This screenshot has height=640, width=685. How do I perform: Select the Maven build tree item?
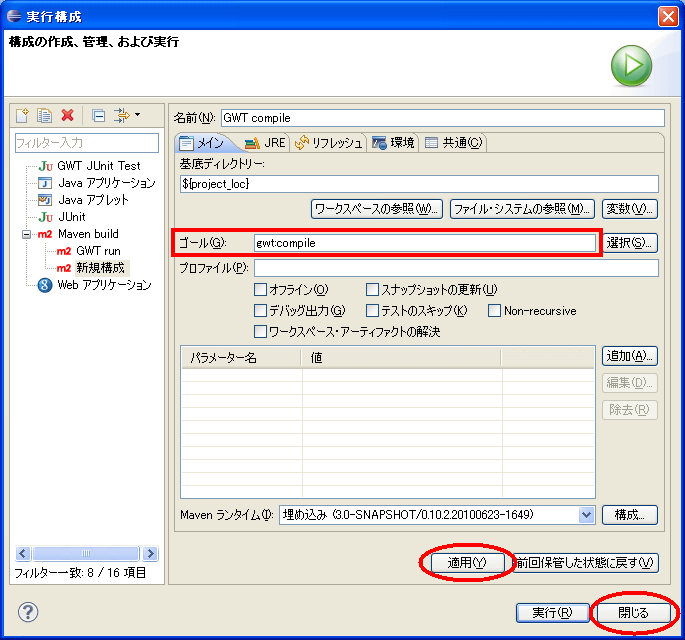[x=88, y=234]
